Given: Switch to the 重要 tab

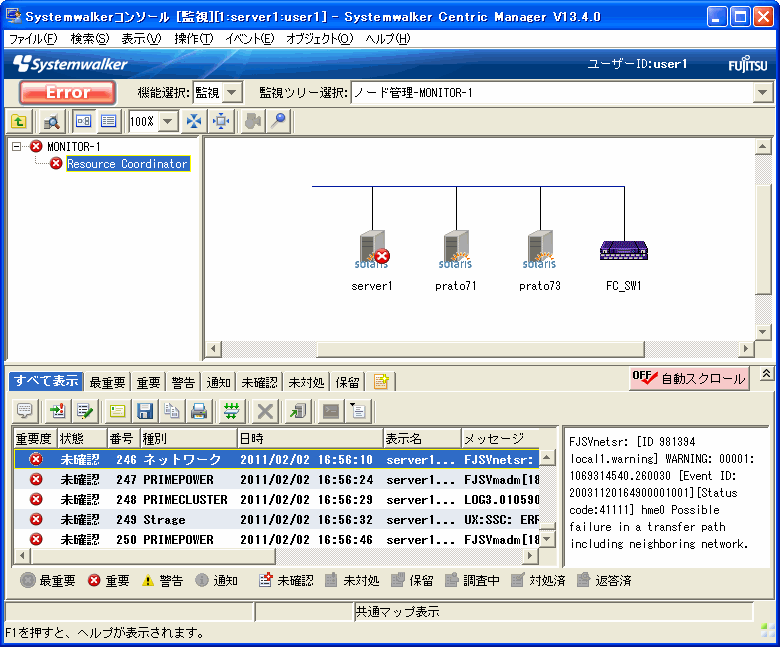Looking at the screenshot, I should pos(148,382).
